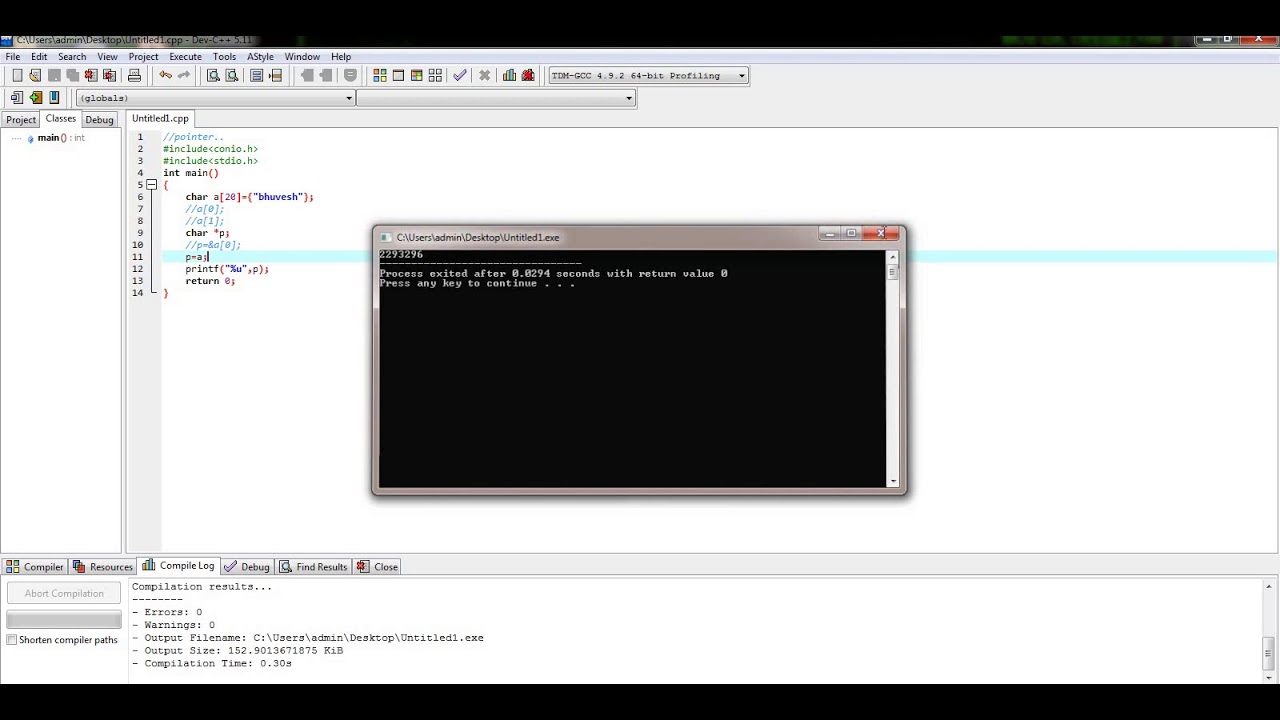Switch to the Classes side tab
The width and height of the screenshot is (1280, 720).
(60, 118)
